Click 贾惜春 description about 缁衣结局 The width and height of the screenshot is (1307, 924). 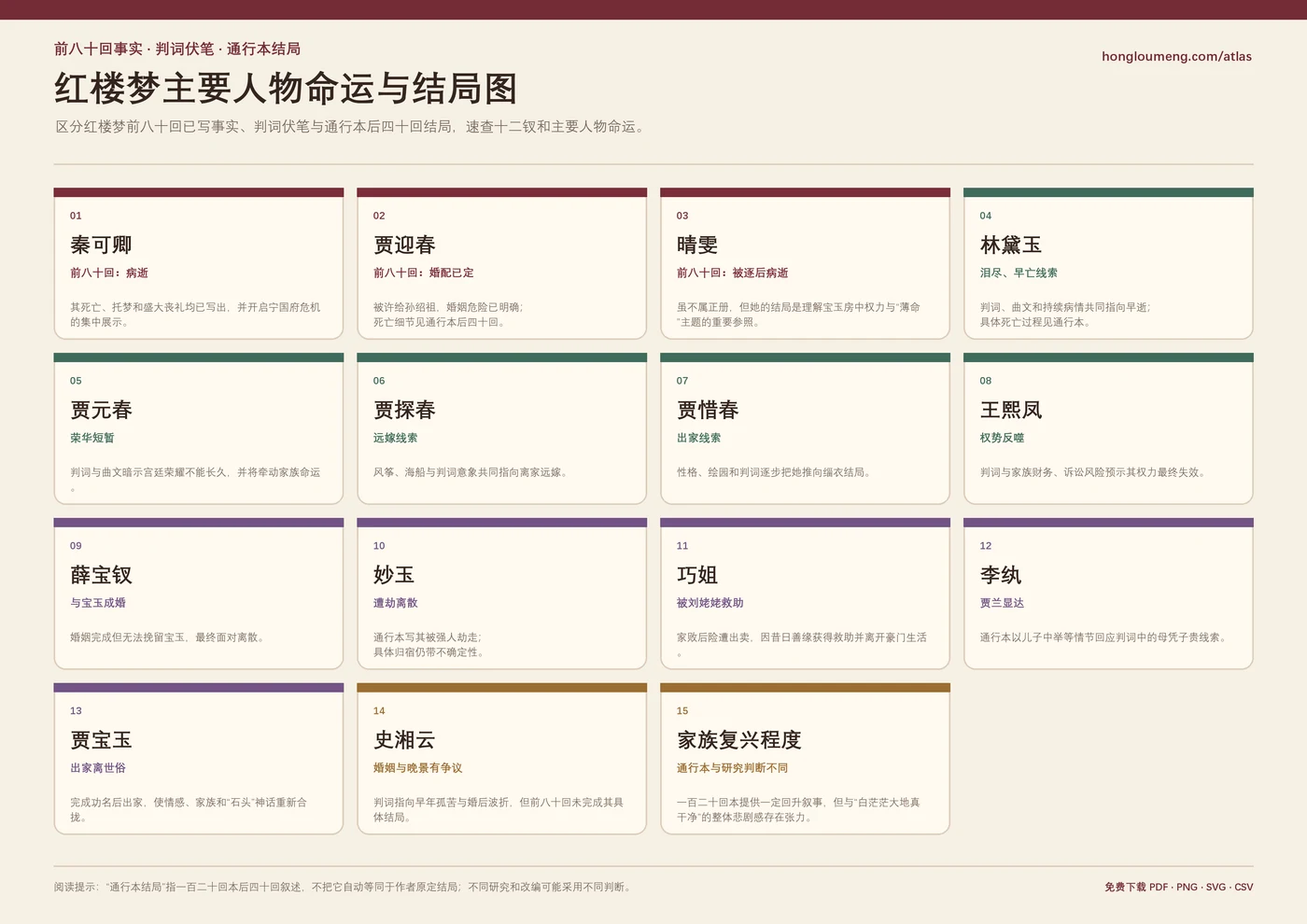tap(774, 472)
